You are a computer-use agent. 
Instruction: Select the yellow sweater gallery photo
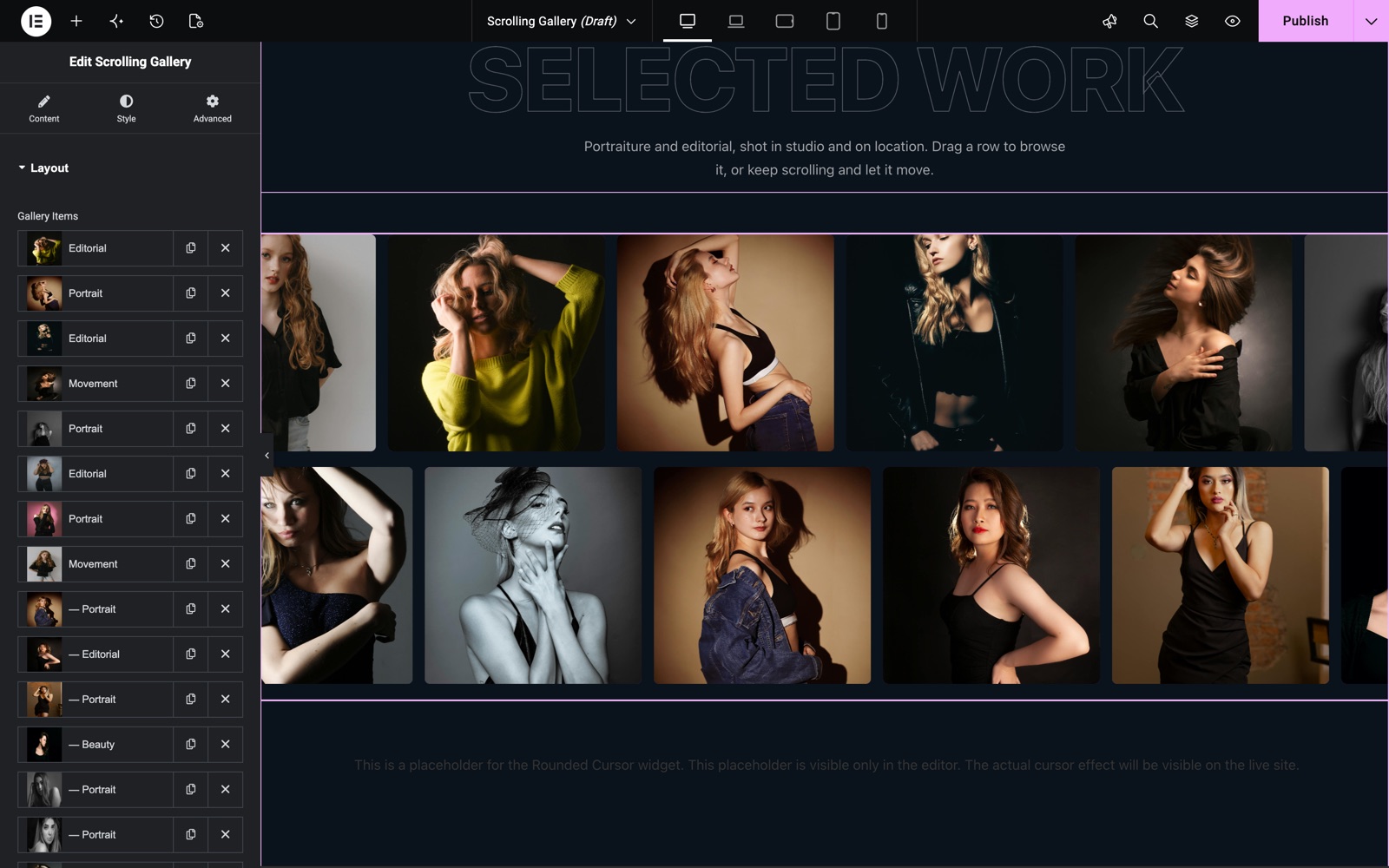point(497,343)
